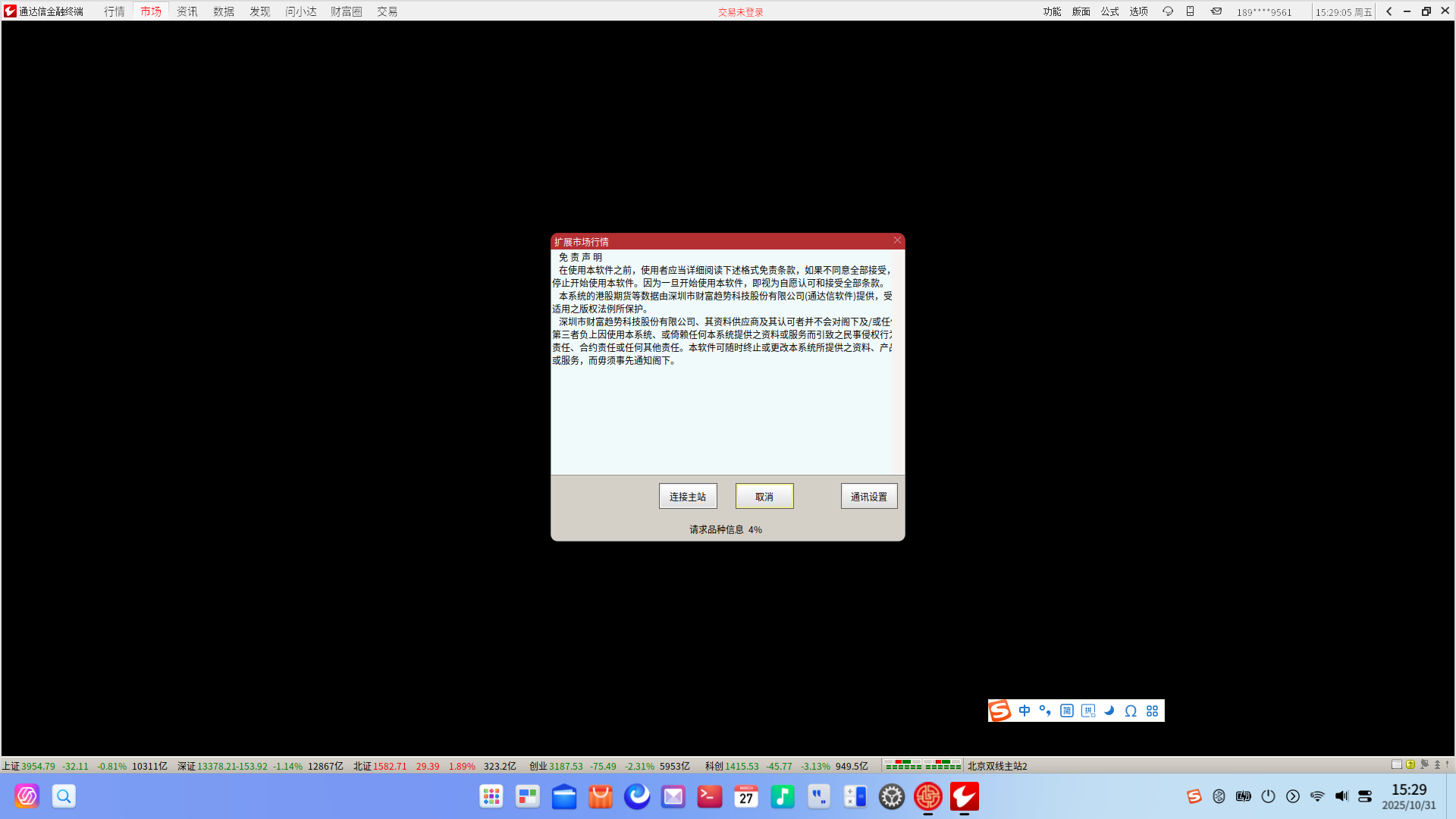This screenshot has width=1456, height=819.
Task: Open the 发现 menu
Action: 260,11
